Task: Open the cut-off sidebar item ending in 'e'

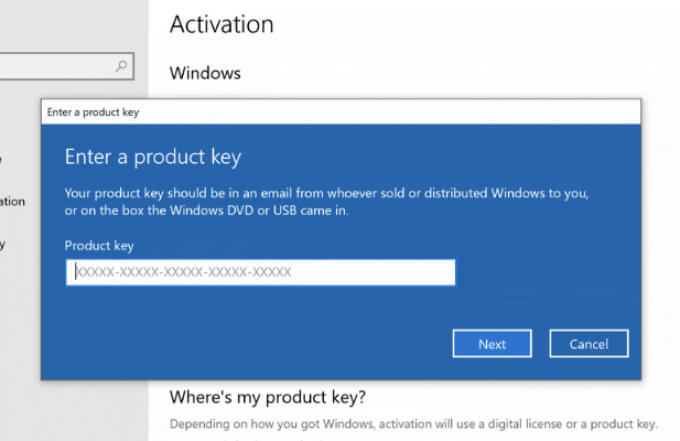Action: coord(2,158)
